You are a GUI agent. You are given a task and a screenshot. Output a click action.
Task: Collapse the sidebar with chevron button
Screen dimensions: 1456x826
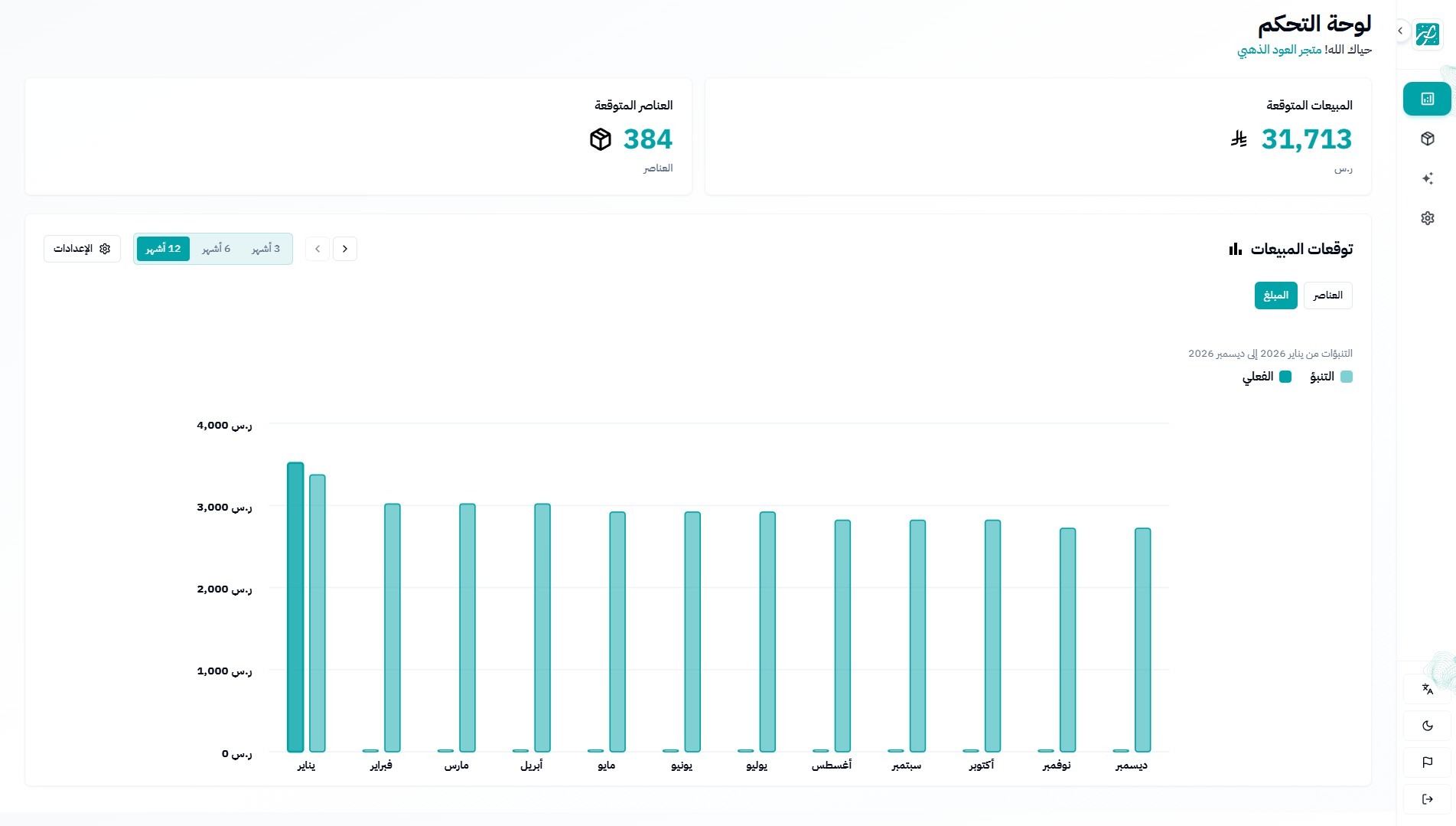pyautogui.click(x=1400, y=31)
